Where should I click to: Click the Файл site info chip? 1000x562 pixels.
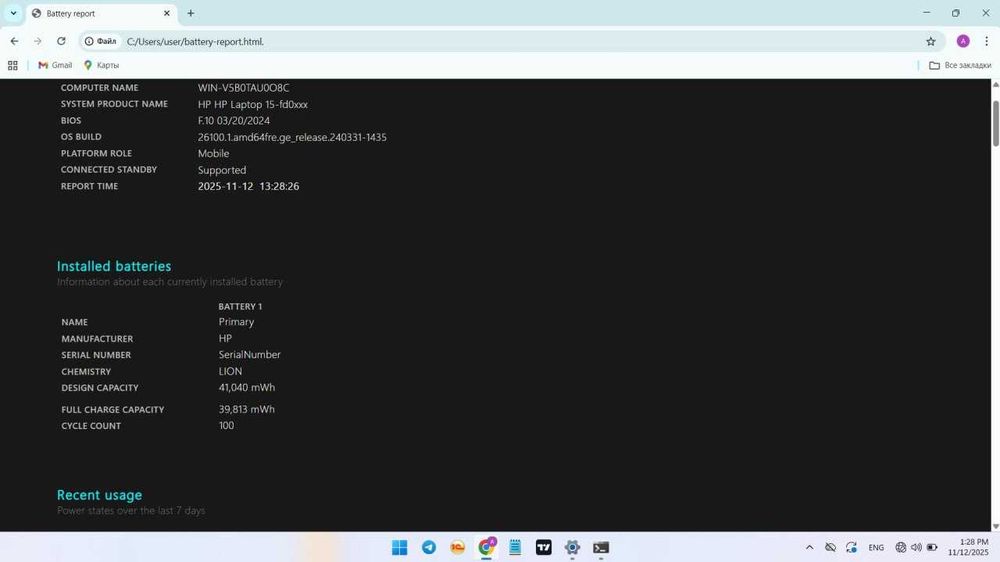101,41
